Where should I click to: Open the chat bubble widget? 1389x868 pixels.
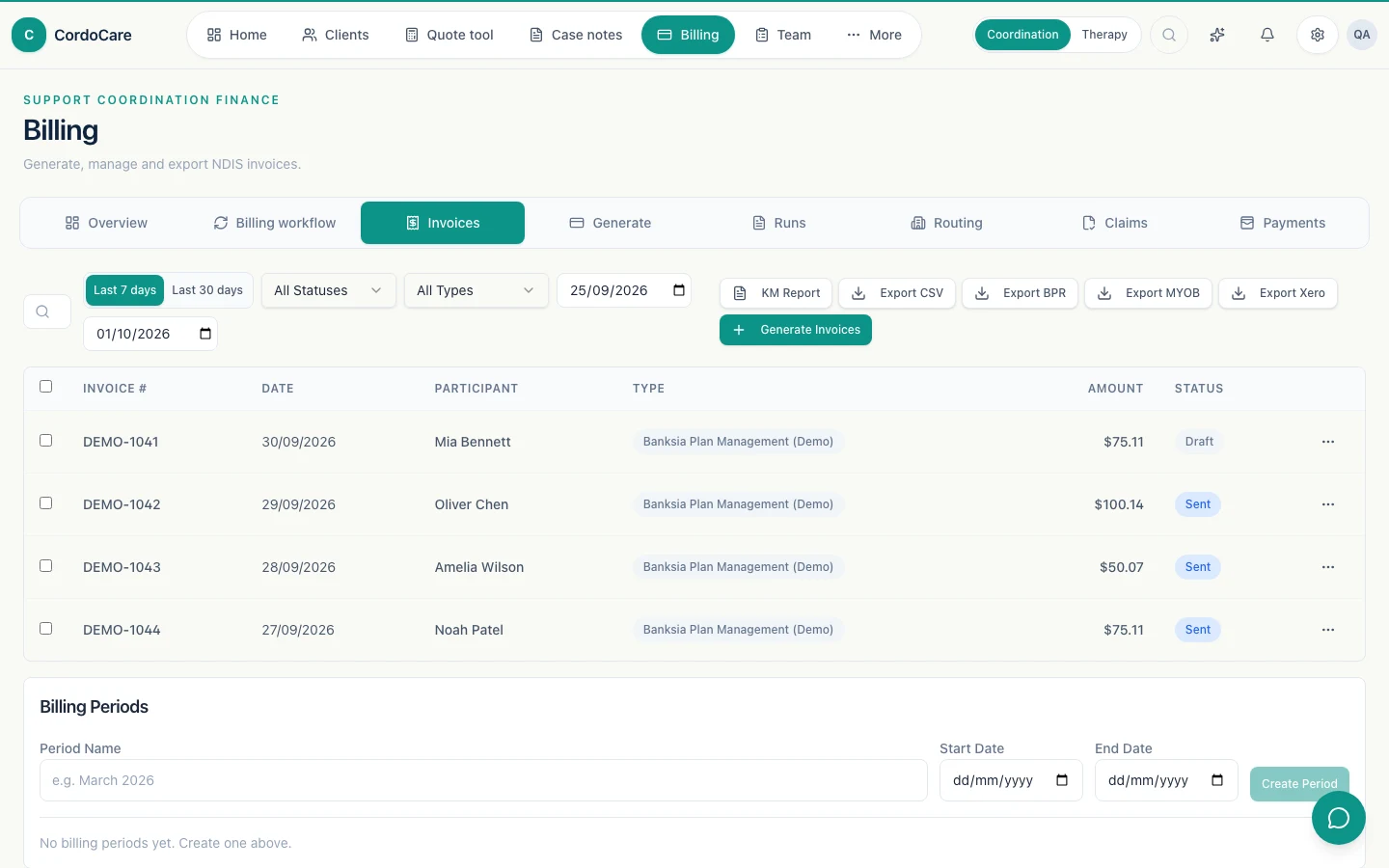click(x=1339, y=818)
